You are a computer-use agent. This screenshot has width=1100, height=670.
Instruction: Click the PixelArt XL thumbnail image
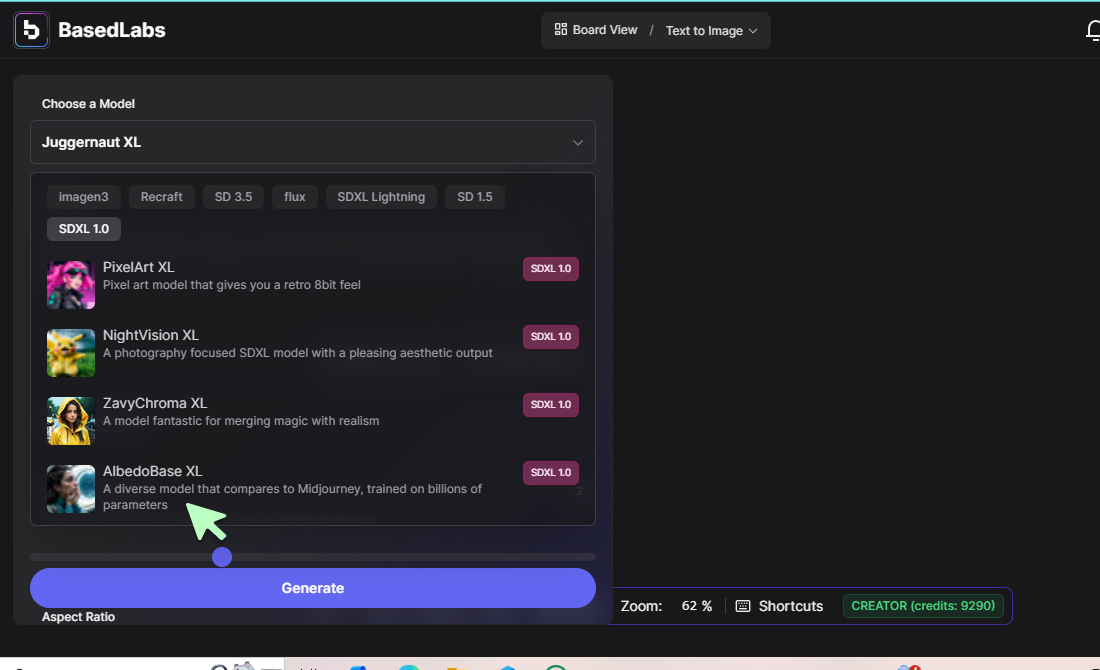pos(71,285)
